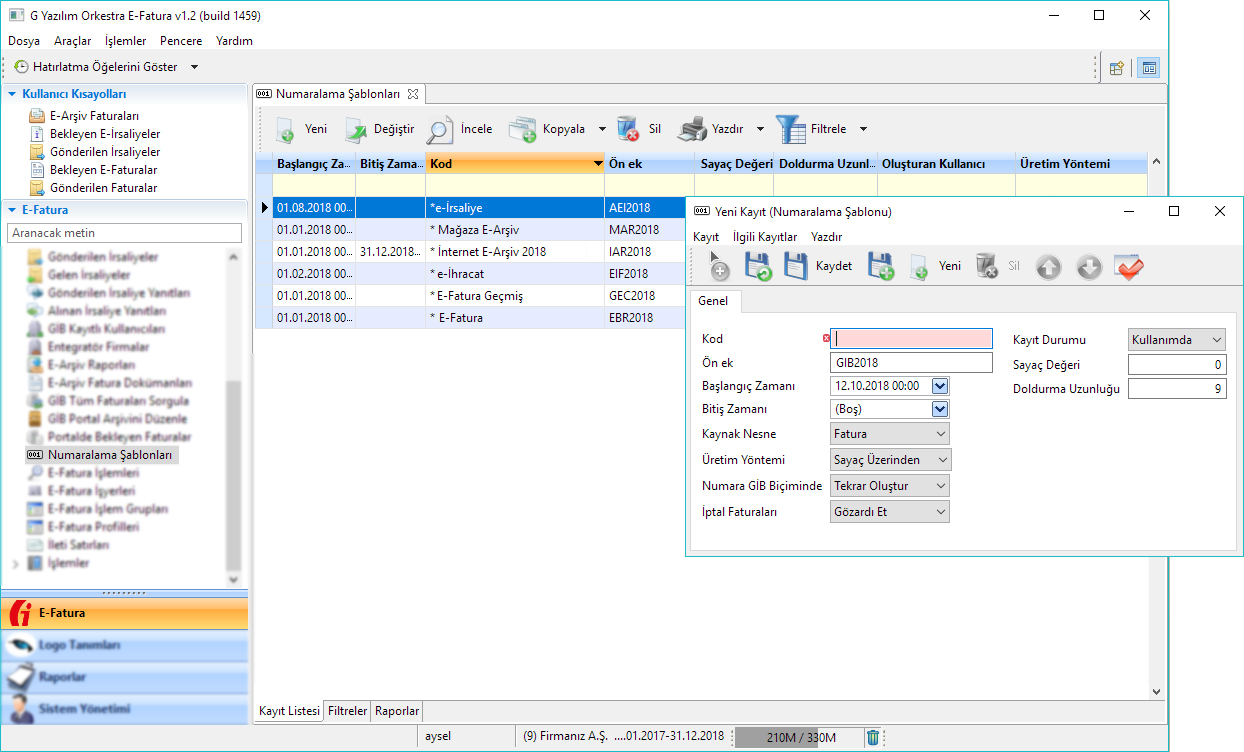The width and height of the screenshot is (1244, 752).
Task: Expand the Üretim Yöntemi dropdown
Action: (891, 460)
